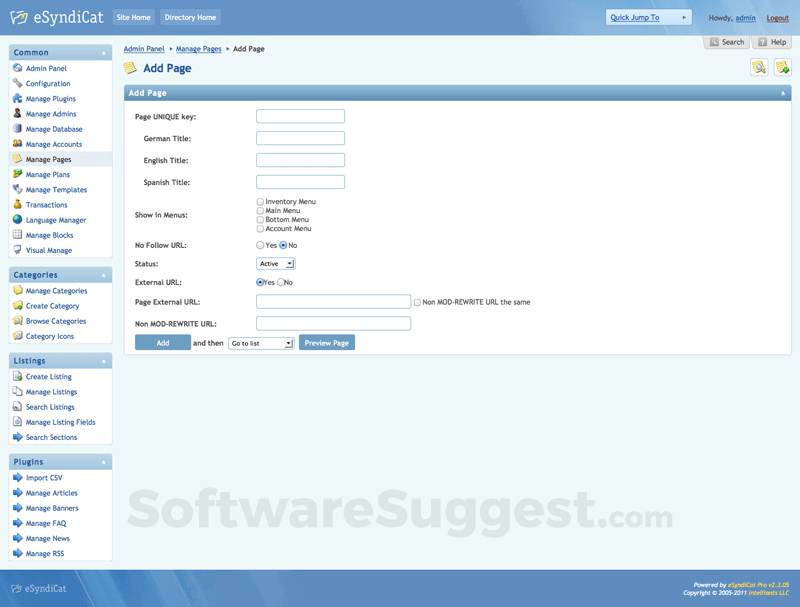Click the eSyndiCat logo in header
The width and height of the screenshot is (800, 607).
pos(57,17)
